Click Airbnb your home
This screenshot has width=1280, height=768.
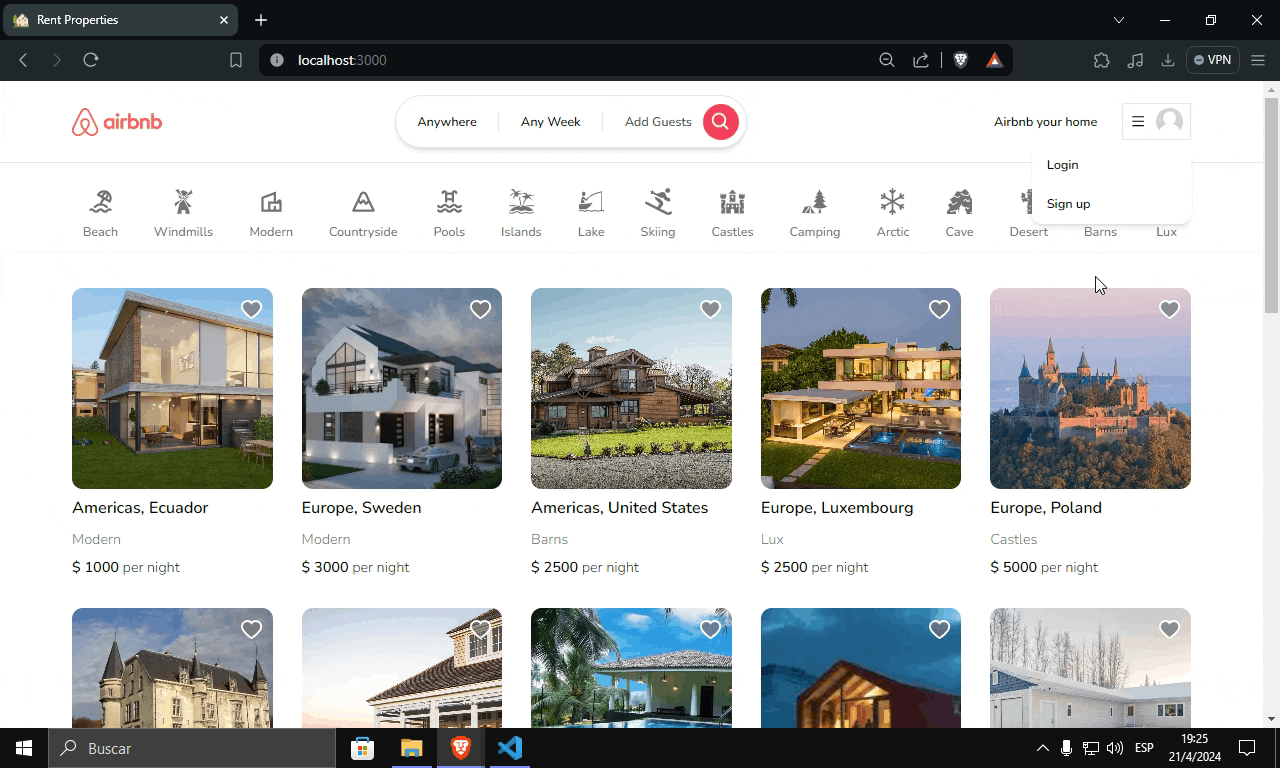coord(1045,122)
